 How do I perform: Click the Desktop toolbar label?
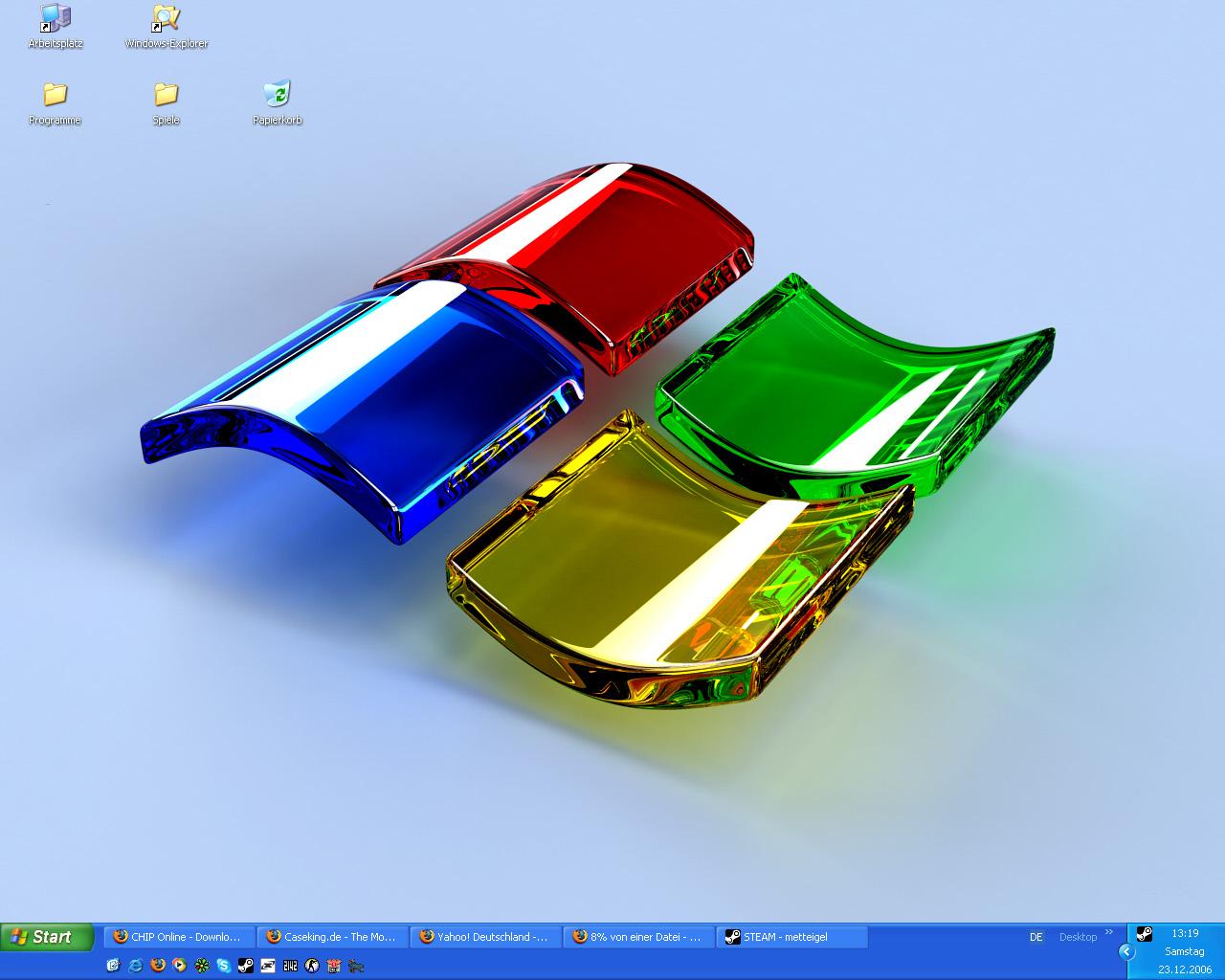pyautogui.click(x=1078, y=937)
